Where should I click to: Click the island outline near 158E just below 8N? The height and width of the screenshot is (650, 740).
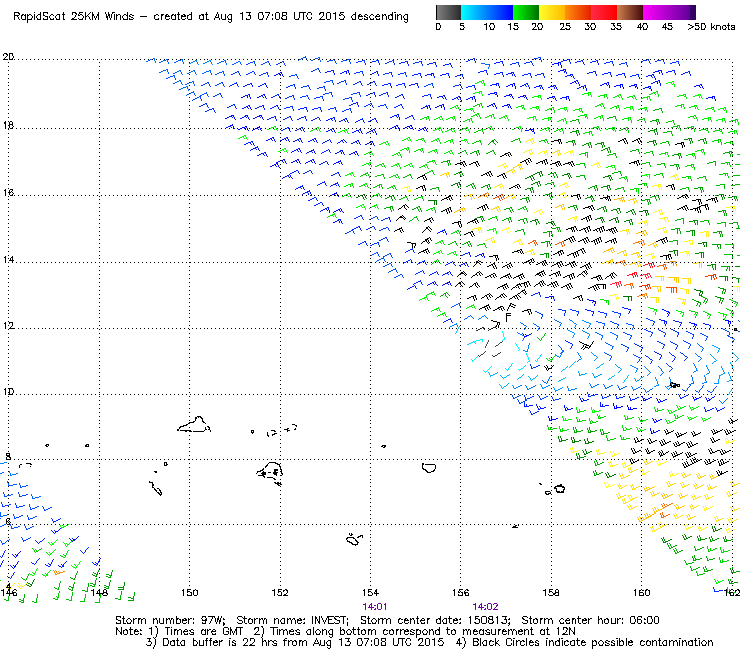pyautogui.click(x=560, y=489)
